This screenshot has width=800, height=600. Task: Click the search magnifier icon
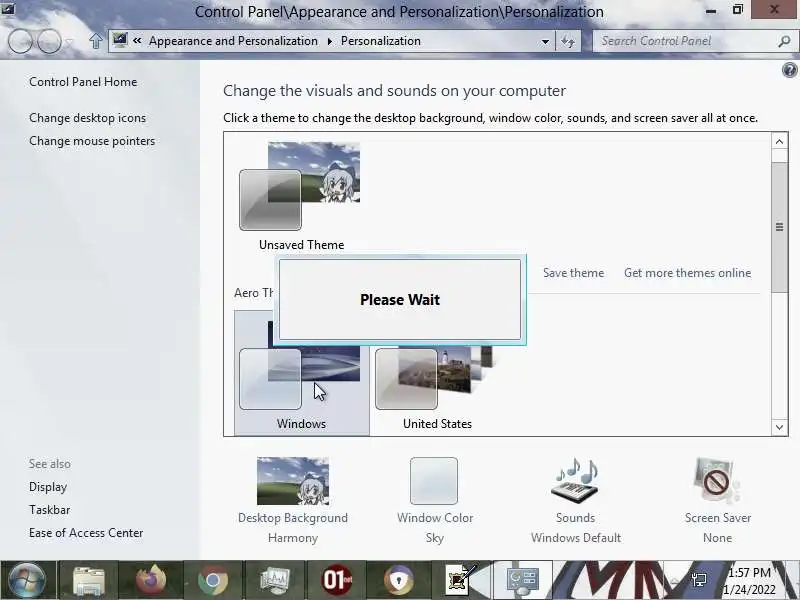[x=784, y=41]
